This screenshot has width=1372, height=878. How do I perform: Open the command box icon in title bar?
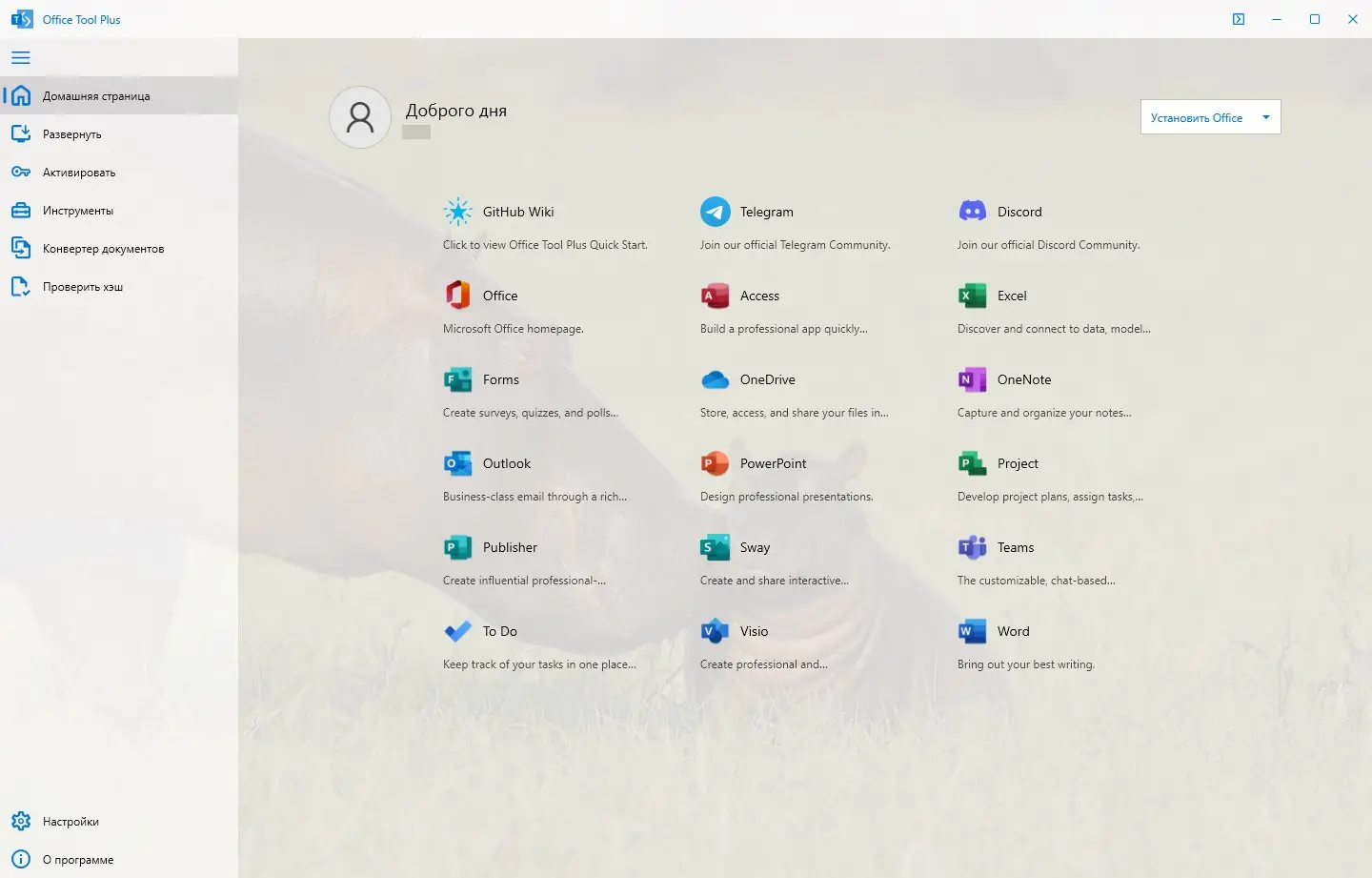1239,19
